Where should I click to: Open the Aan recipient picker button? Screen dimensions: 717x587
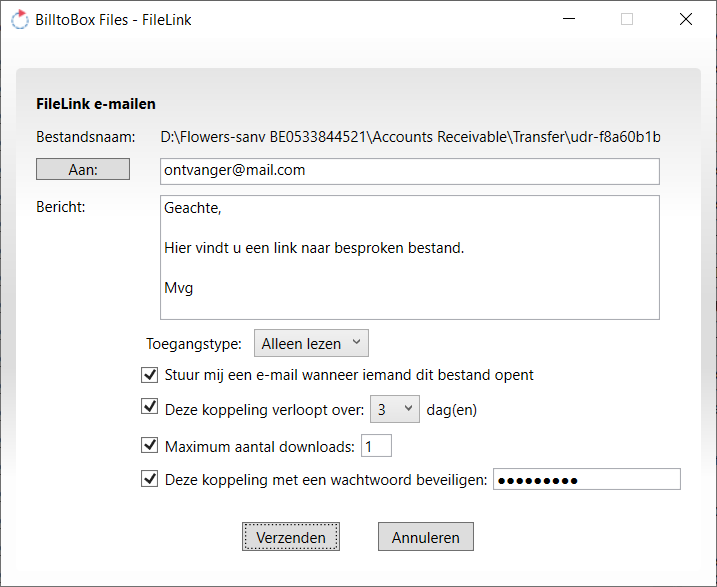(83, 169)
